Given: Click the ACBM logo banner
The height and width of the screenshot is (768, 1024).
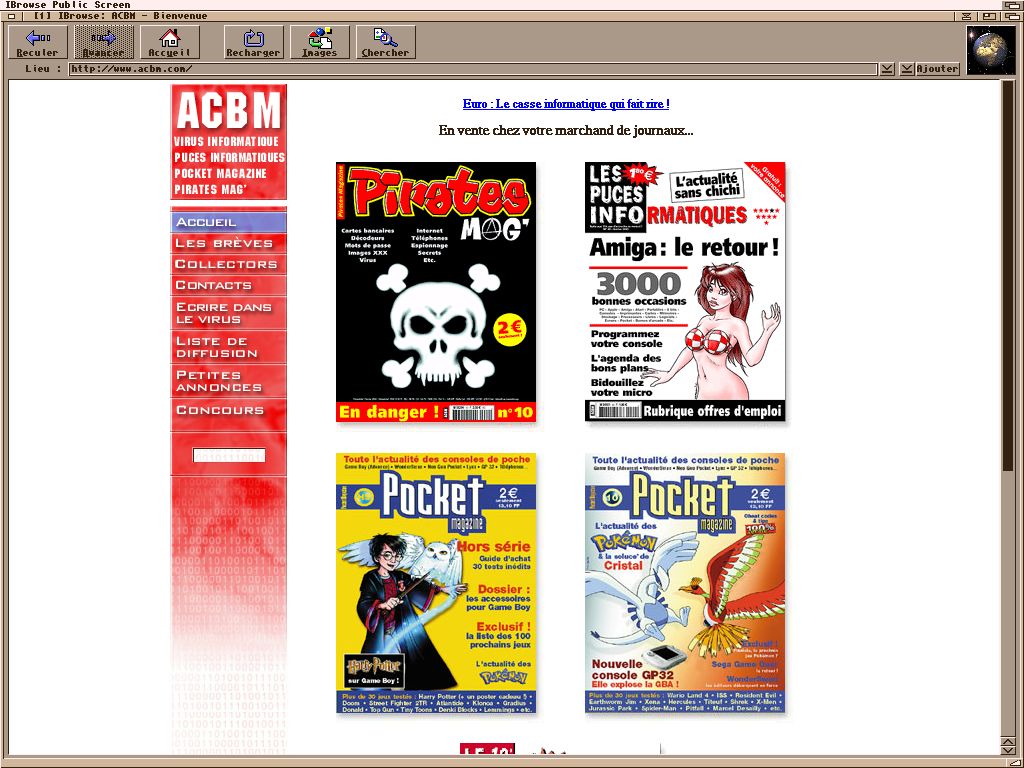Looking at the screenshot, I should tap(229, 142).
